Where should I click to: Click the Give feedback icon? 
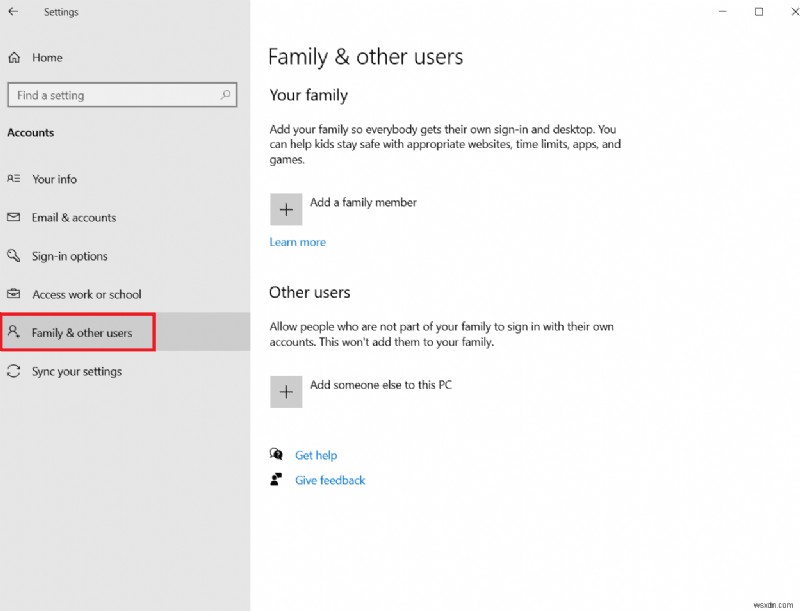coord(276,480)
